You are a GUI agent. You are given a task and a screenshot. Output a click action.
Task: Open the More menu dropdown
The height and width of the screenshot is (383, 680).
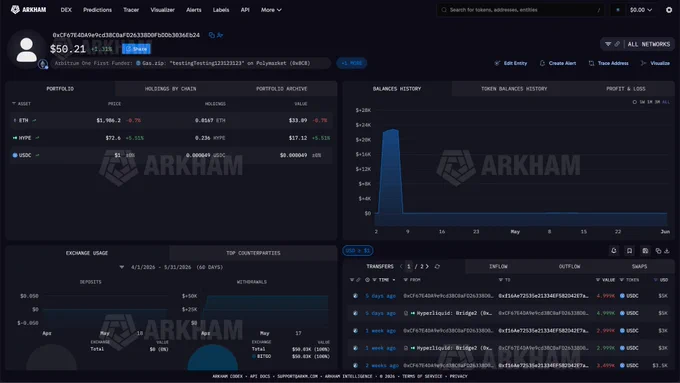(x=271, y=10)
